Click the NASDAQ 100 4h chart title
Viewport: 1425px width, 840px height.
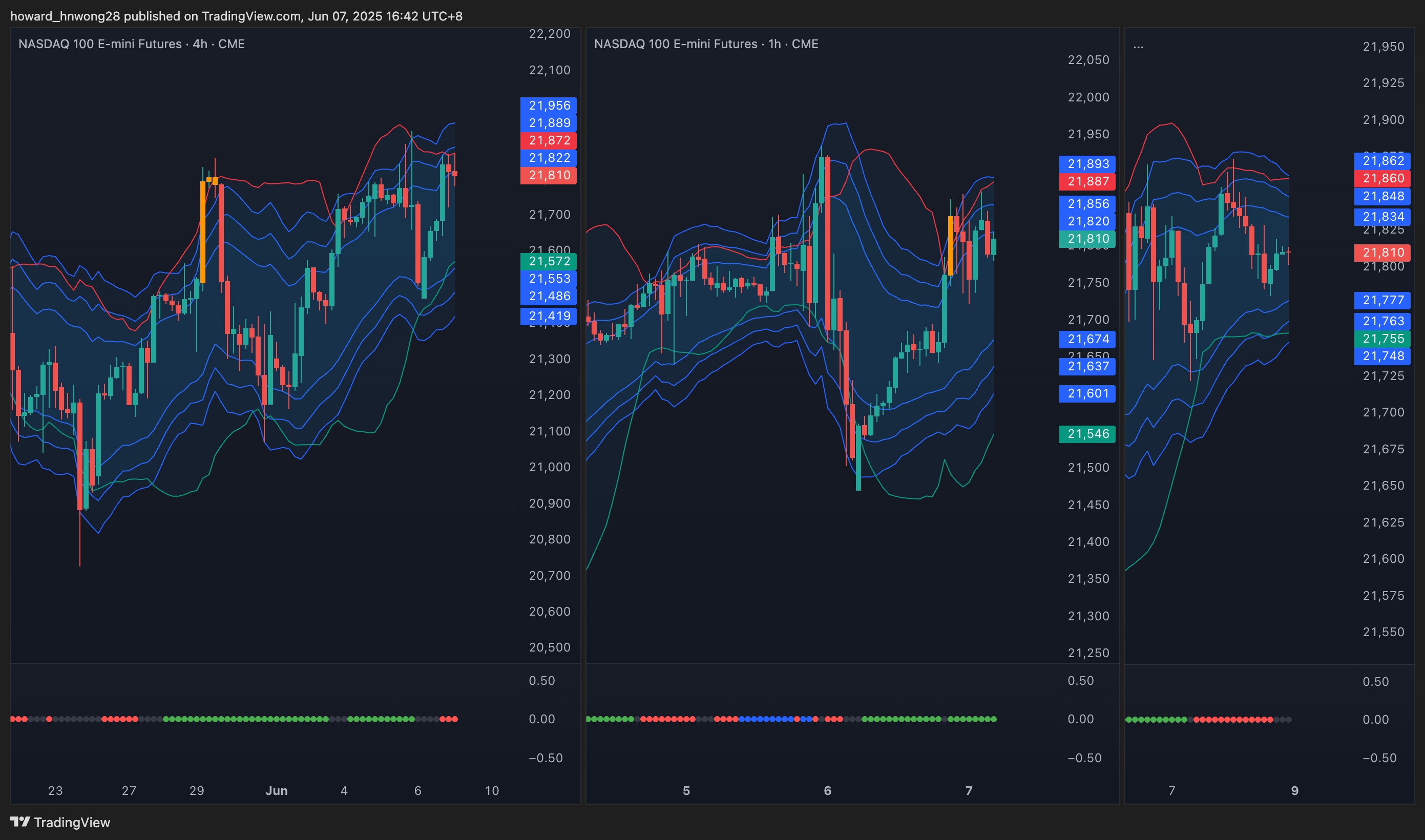[x=131, y=44]
